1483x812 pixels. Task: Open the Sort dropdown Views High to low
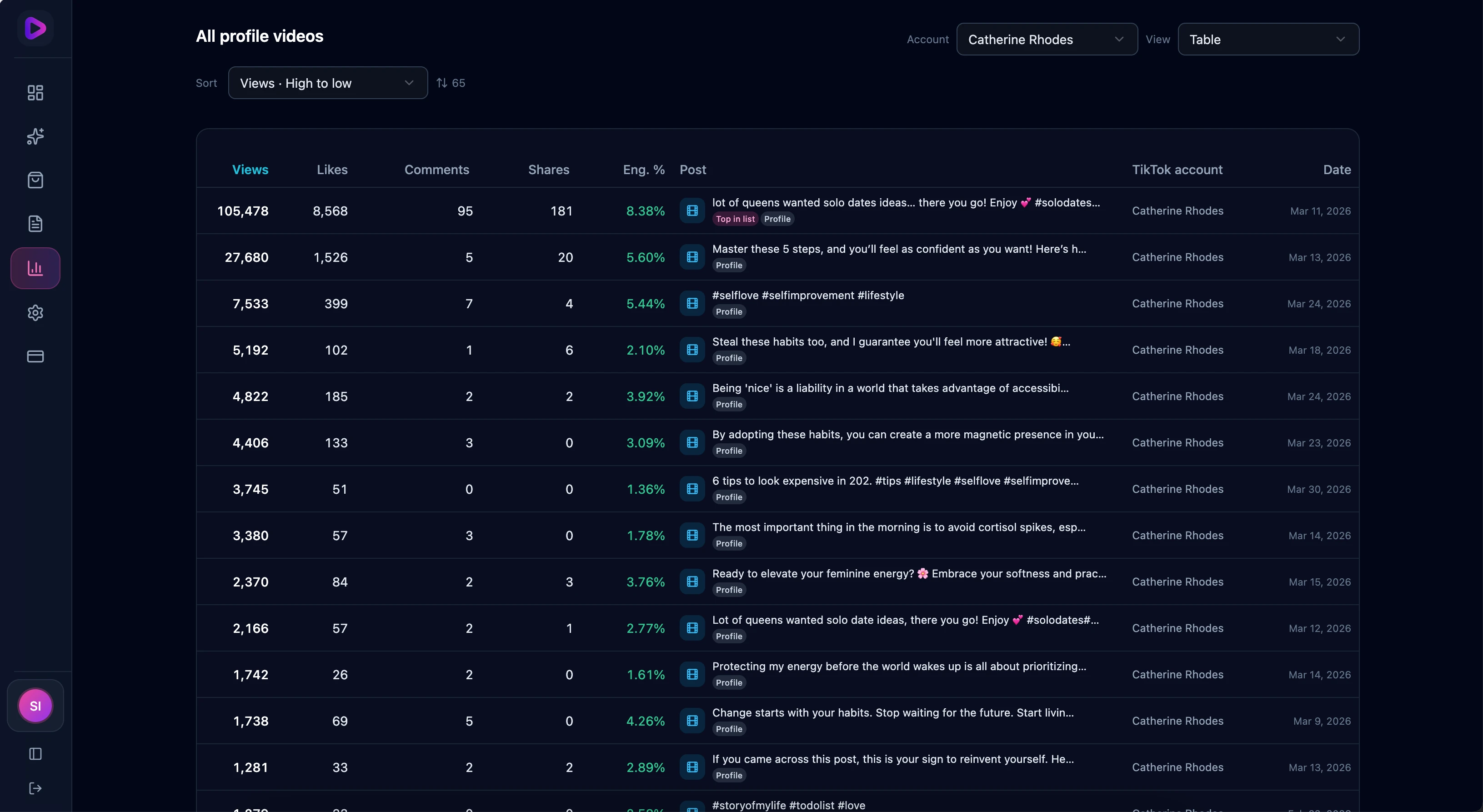point(328,83)
